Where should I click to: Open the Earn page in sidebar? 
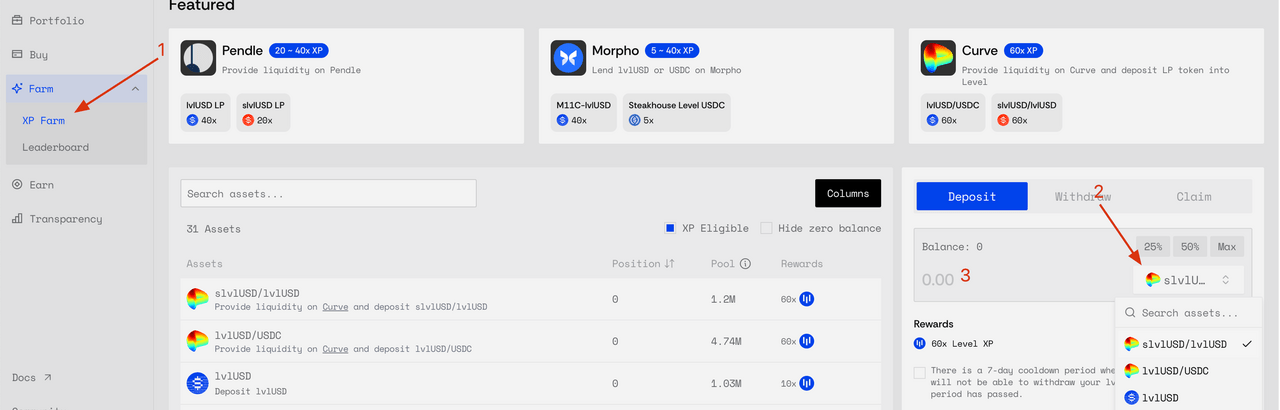42,184
